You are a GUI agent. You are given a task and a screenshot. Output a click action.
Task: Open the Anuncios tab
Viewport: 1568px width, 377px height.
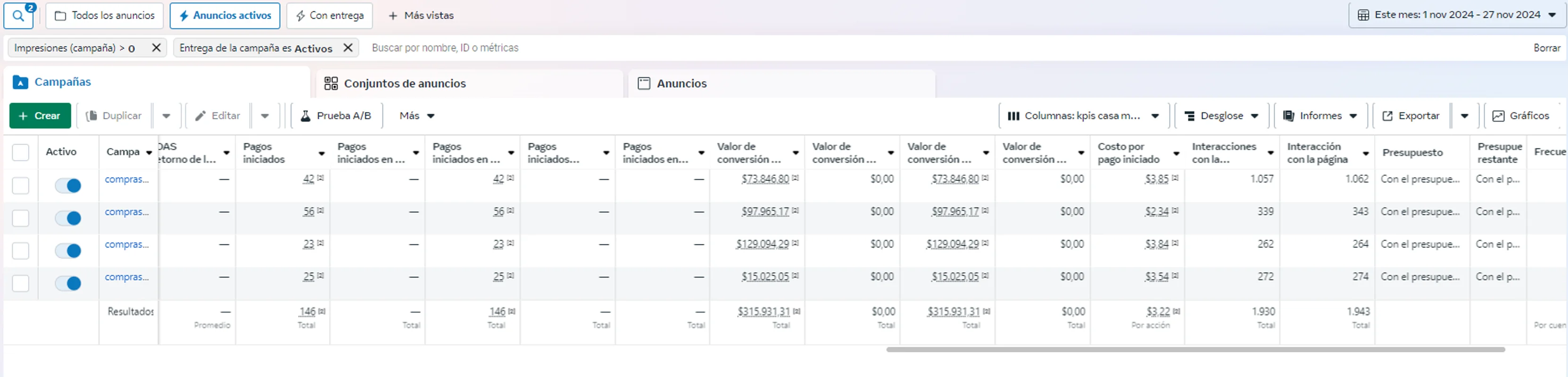coord(781,83)
